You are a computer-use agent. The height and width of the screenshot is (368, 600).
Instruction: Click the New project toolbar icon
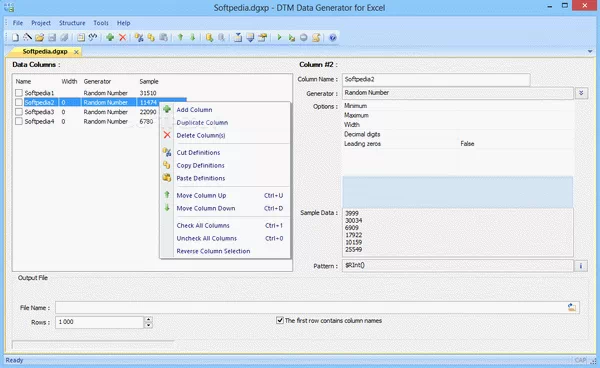click(x=15, y=37)
